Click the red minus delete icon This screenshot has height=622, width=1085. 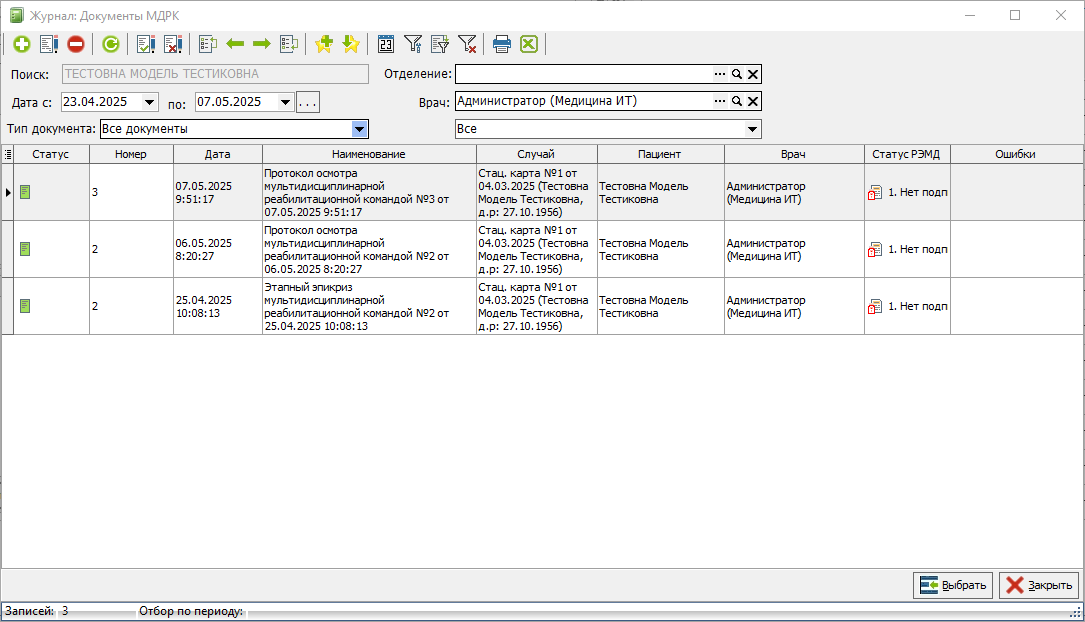[x=76, y=44]
